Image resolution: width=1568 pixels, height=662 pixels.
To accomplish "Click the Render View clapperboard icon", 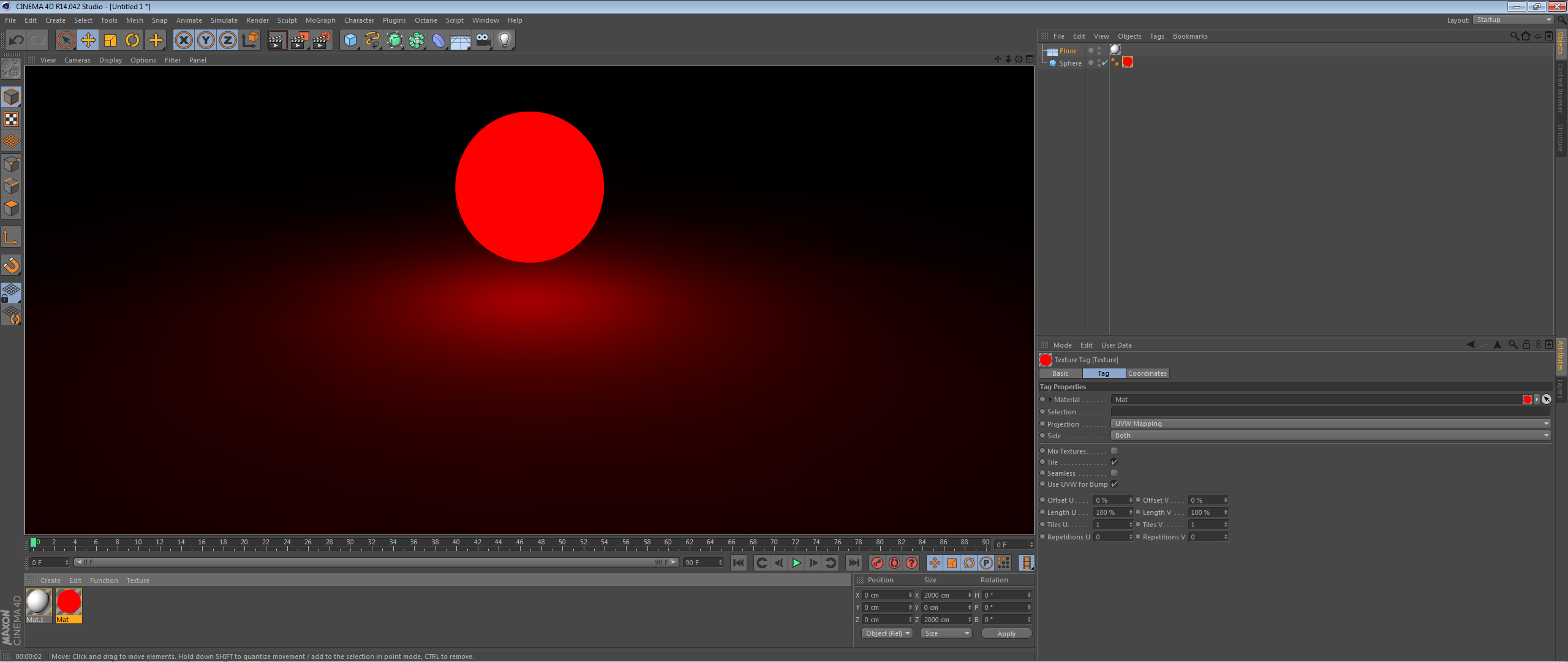I will (x=276, y=40).
